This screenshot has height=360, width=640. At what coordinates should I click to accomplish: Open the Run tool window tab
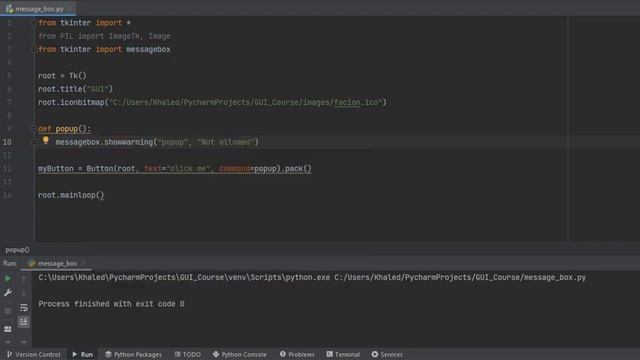click(82, 354)
